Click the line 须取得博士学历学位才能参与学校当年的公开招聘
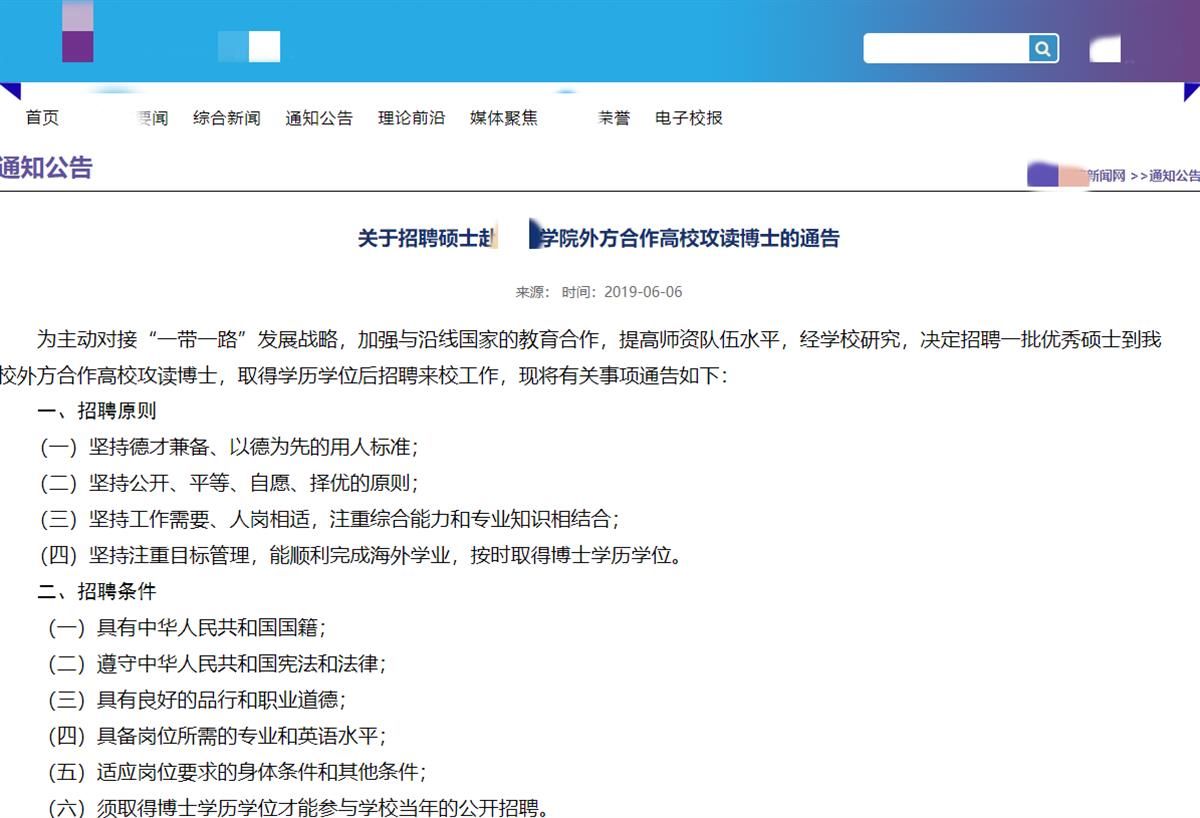This screenshot has width=1200, height=818. point(297,808)
